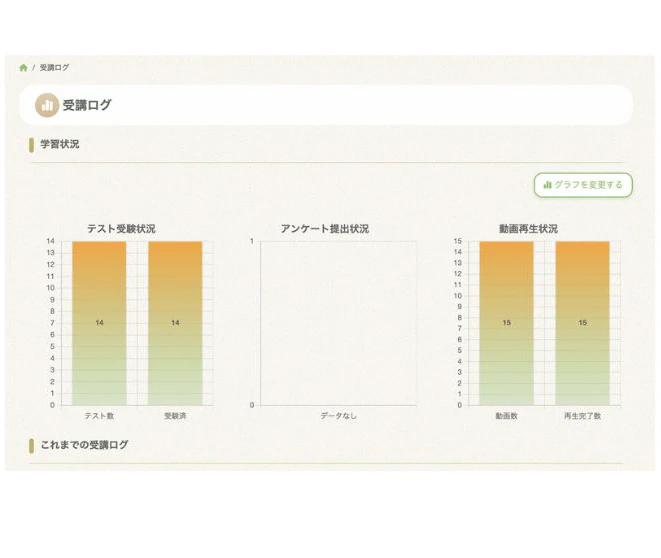Click the empty アンケート chart plot area

pos(339,323)
